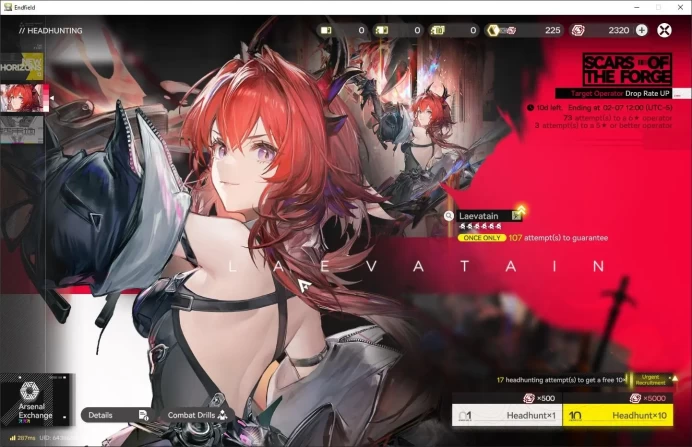Select the greyed banner below Laevatain thumbnail
692x447 pixels.
(22, 130)
